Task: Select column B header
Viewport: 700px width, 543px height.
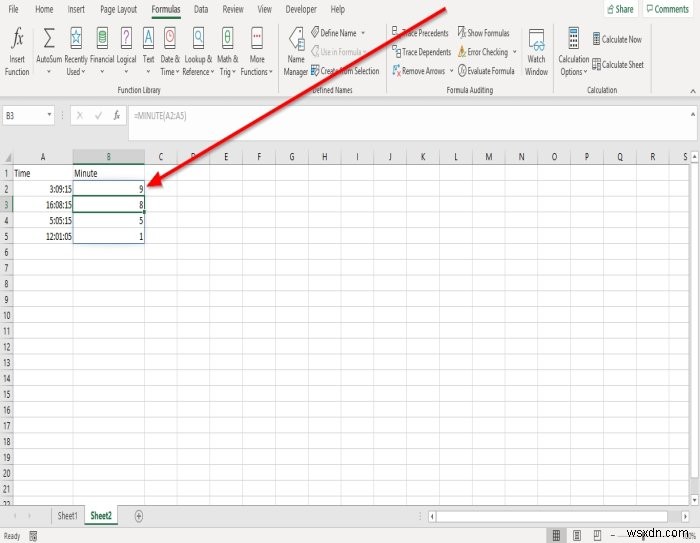Action: point(108,157)
